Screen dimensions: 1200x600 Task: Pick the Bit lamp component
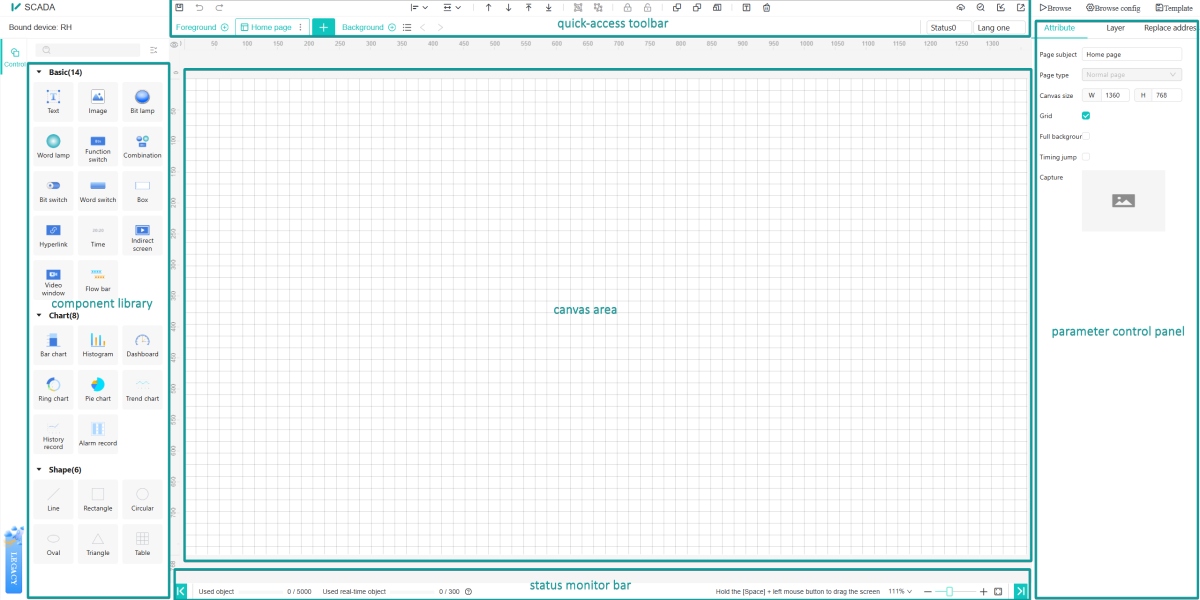142,101
